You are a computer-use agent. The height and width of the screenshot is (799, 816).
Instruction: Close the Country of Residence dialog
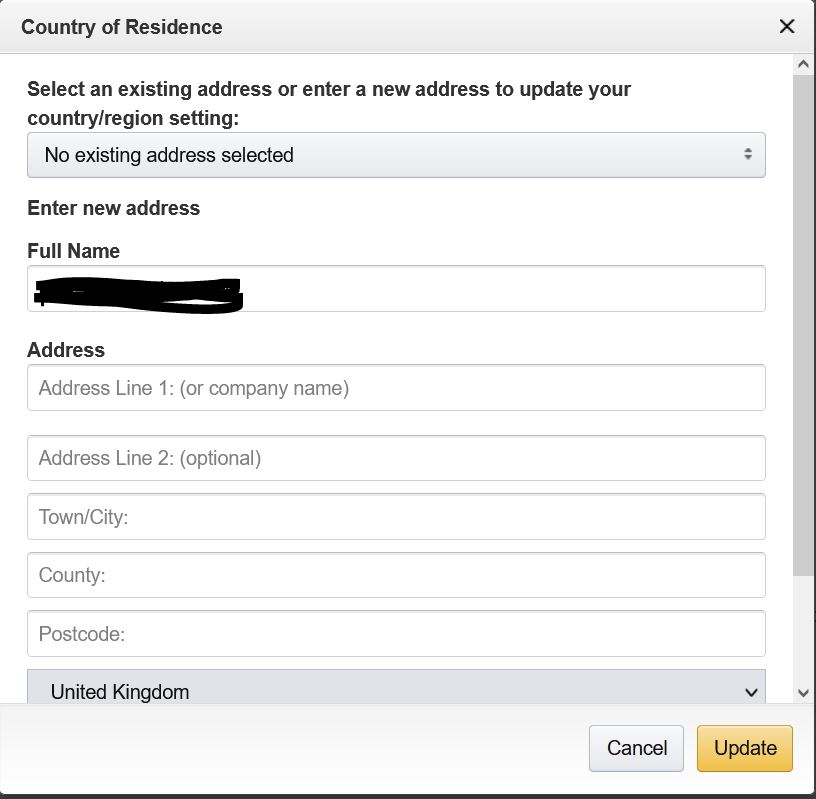pos(787,27)
